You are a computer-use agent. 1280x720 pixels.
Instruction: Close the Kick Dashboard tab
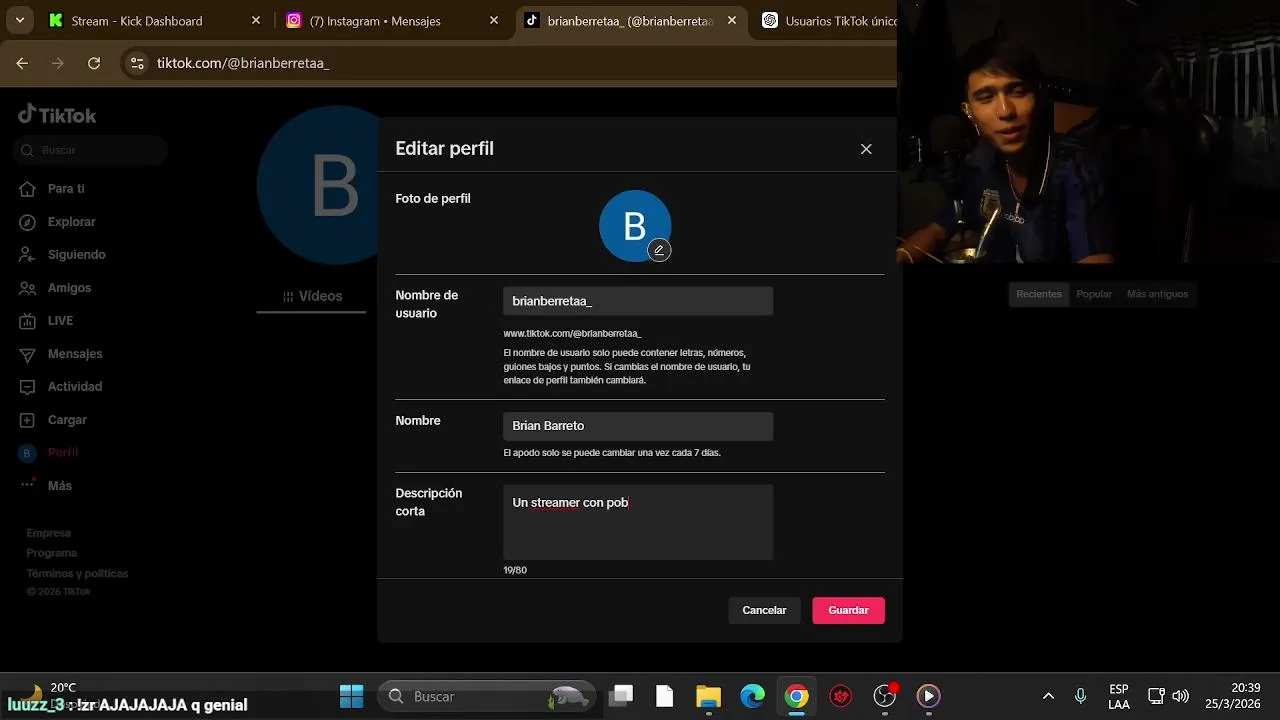(x=256, y=21)
